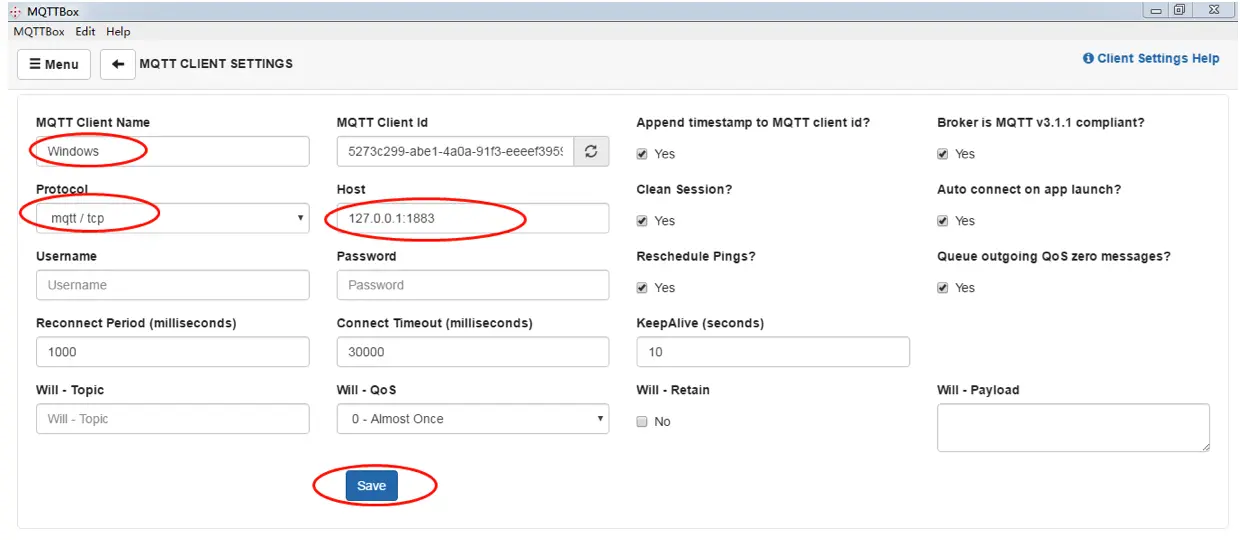The width and height of the screenshot is (1240, 540).
Task: Toggle Queue outgoing QoS zero messages checkbox
Action: tap(943, 288)
